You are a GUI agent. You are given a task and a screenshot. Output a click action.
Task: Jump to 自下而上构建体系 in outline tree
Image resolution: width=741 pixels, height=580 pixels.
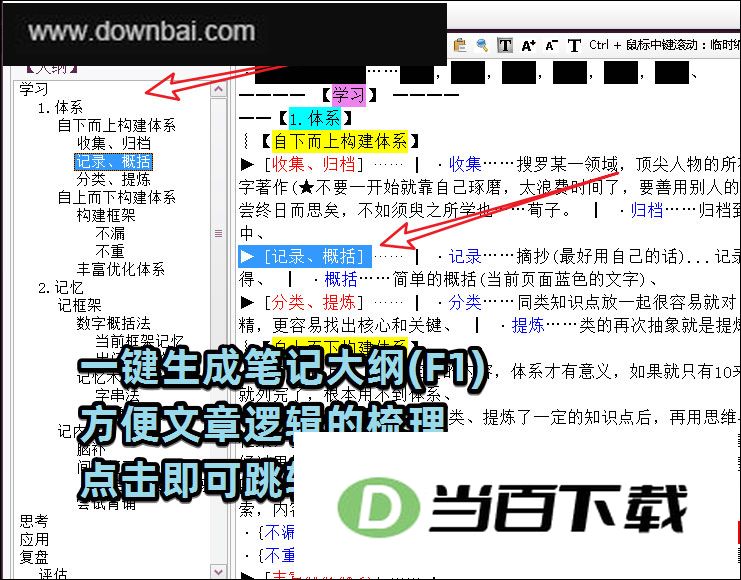[x=116, y=125]
